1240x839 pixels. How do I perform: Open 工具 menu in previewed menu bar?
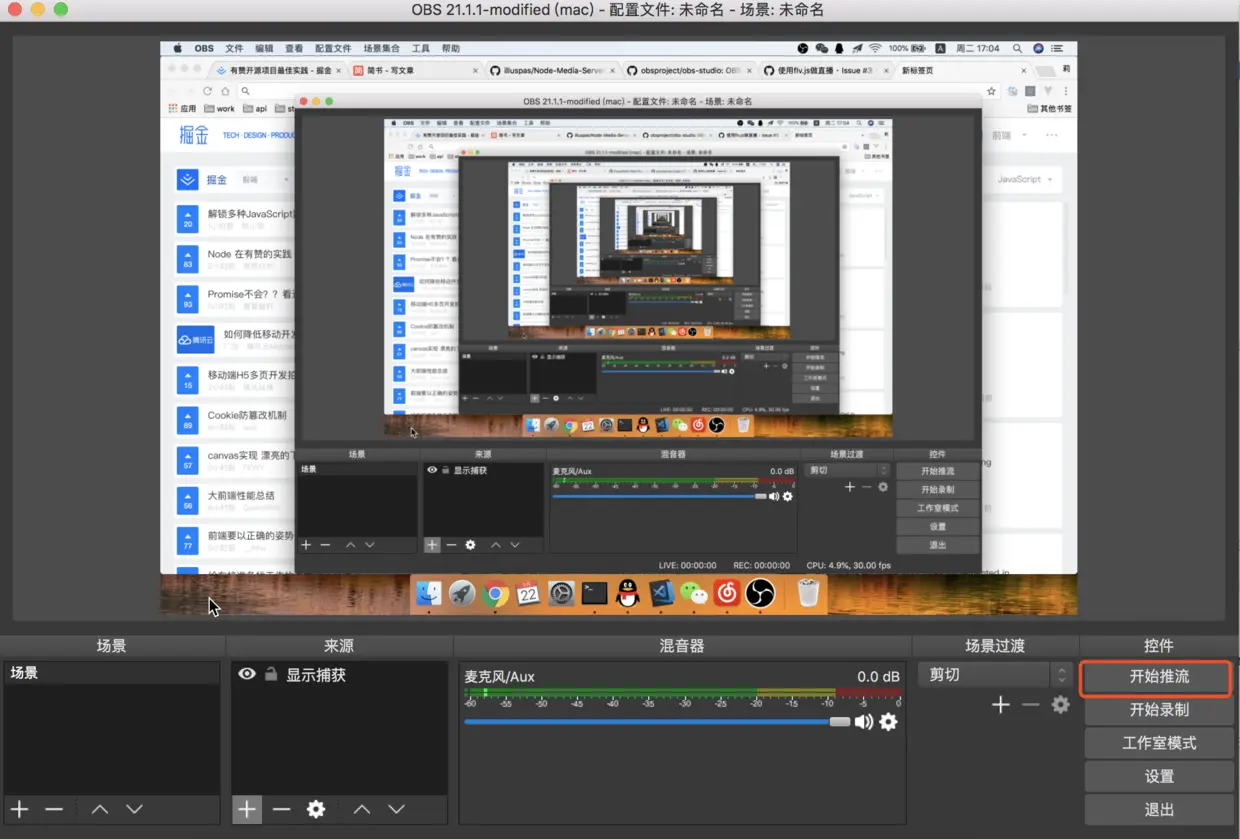click(421, 48)
